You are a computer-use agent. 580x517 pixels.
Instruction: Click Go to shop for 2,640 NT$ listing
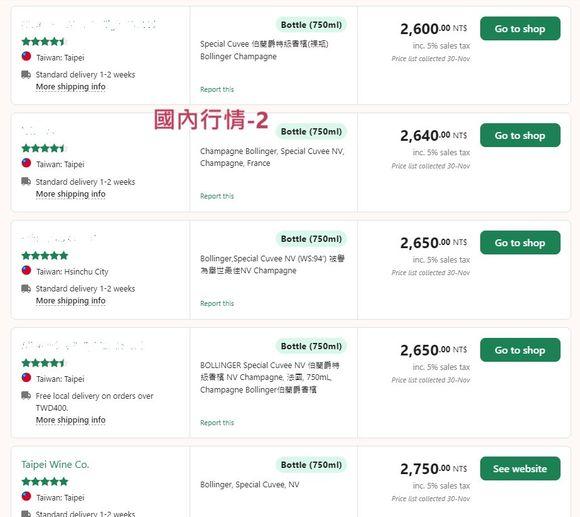520,135
